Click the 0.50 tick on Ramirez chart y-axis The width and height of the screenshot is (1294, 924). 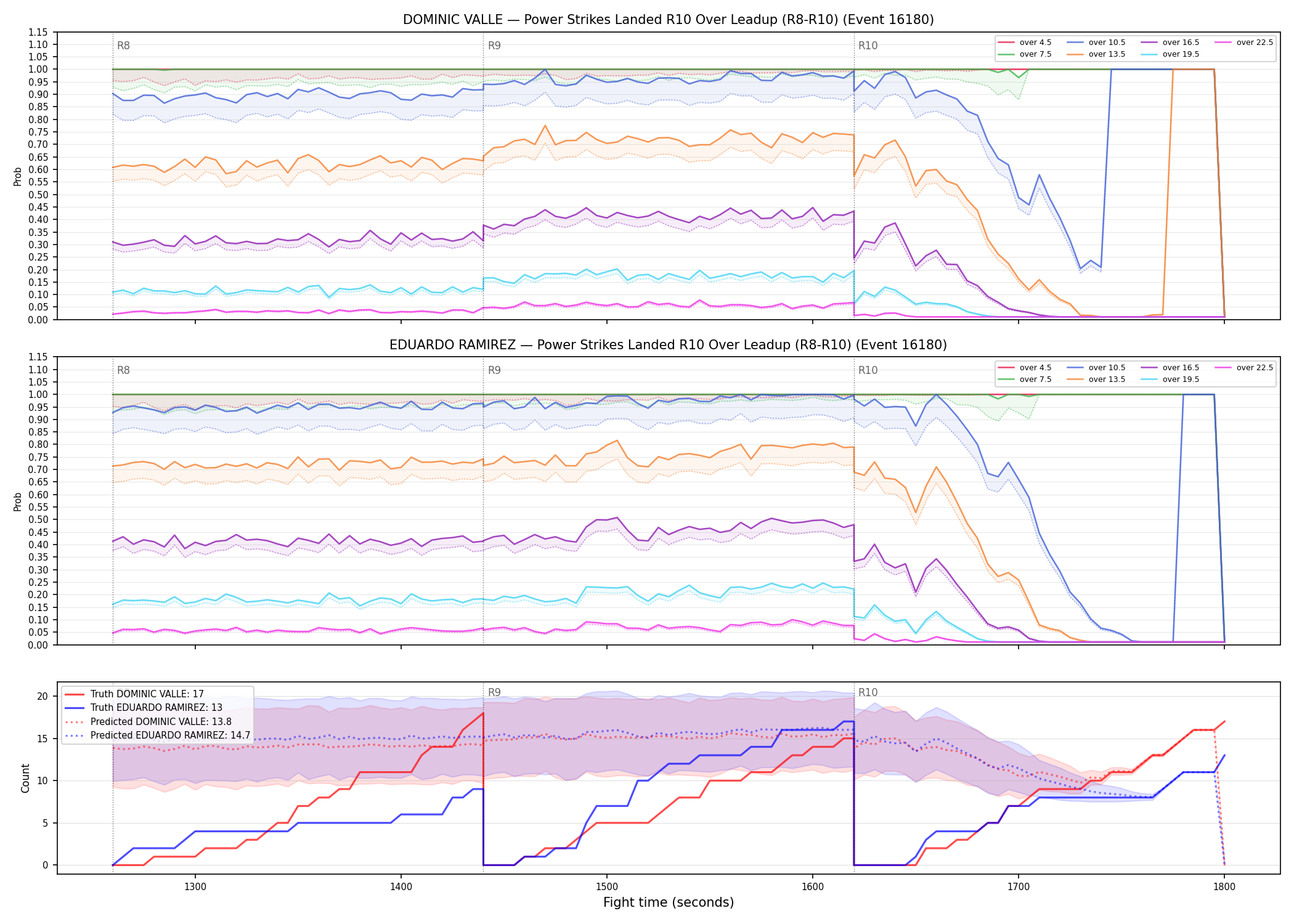38,520
